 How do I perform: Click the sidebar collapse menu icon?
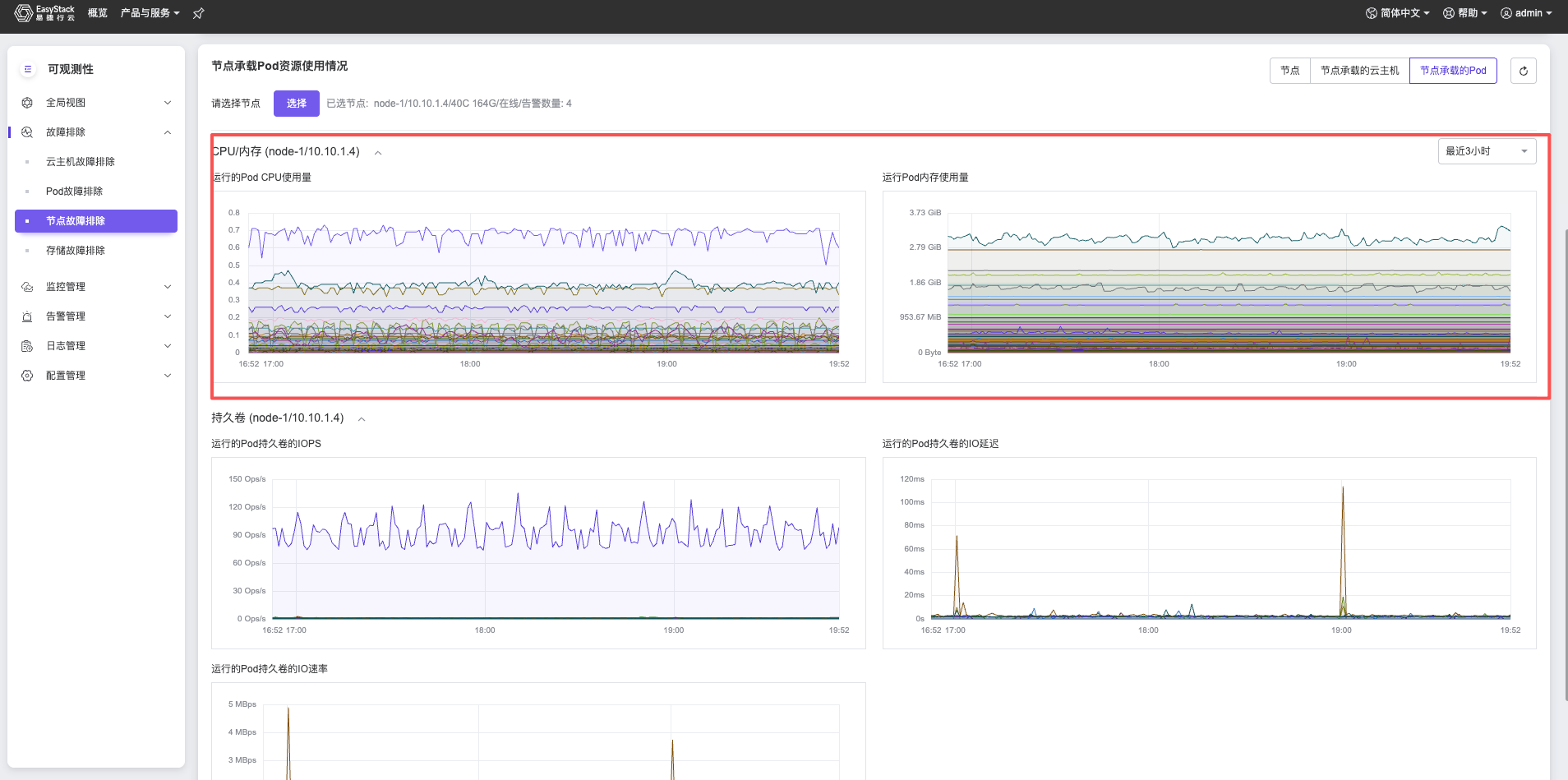28,69
